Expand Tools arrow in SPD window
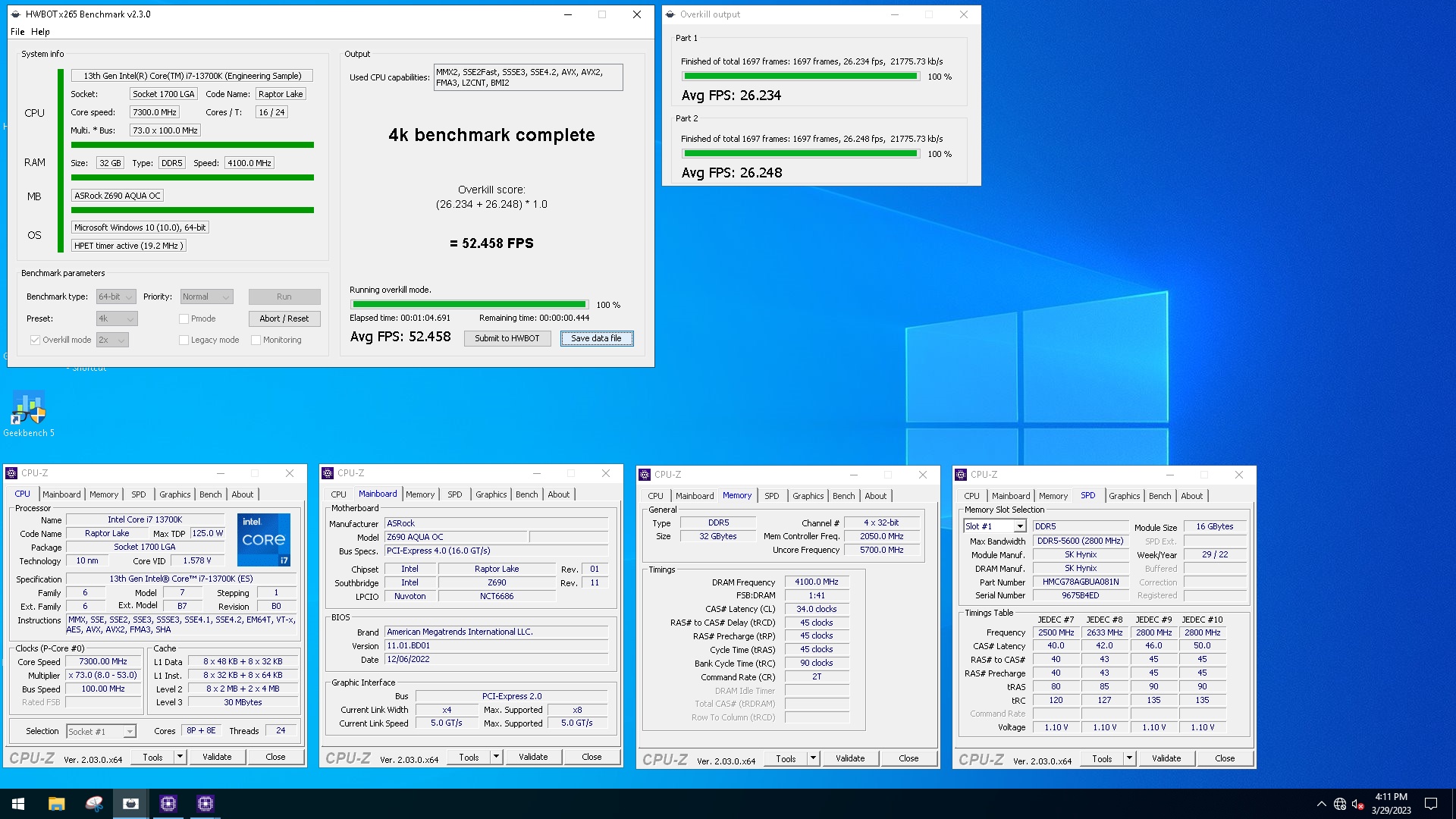Screen dimensions: 1456x819 pyautogui.click(x=1129, y=758)
